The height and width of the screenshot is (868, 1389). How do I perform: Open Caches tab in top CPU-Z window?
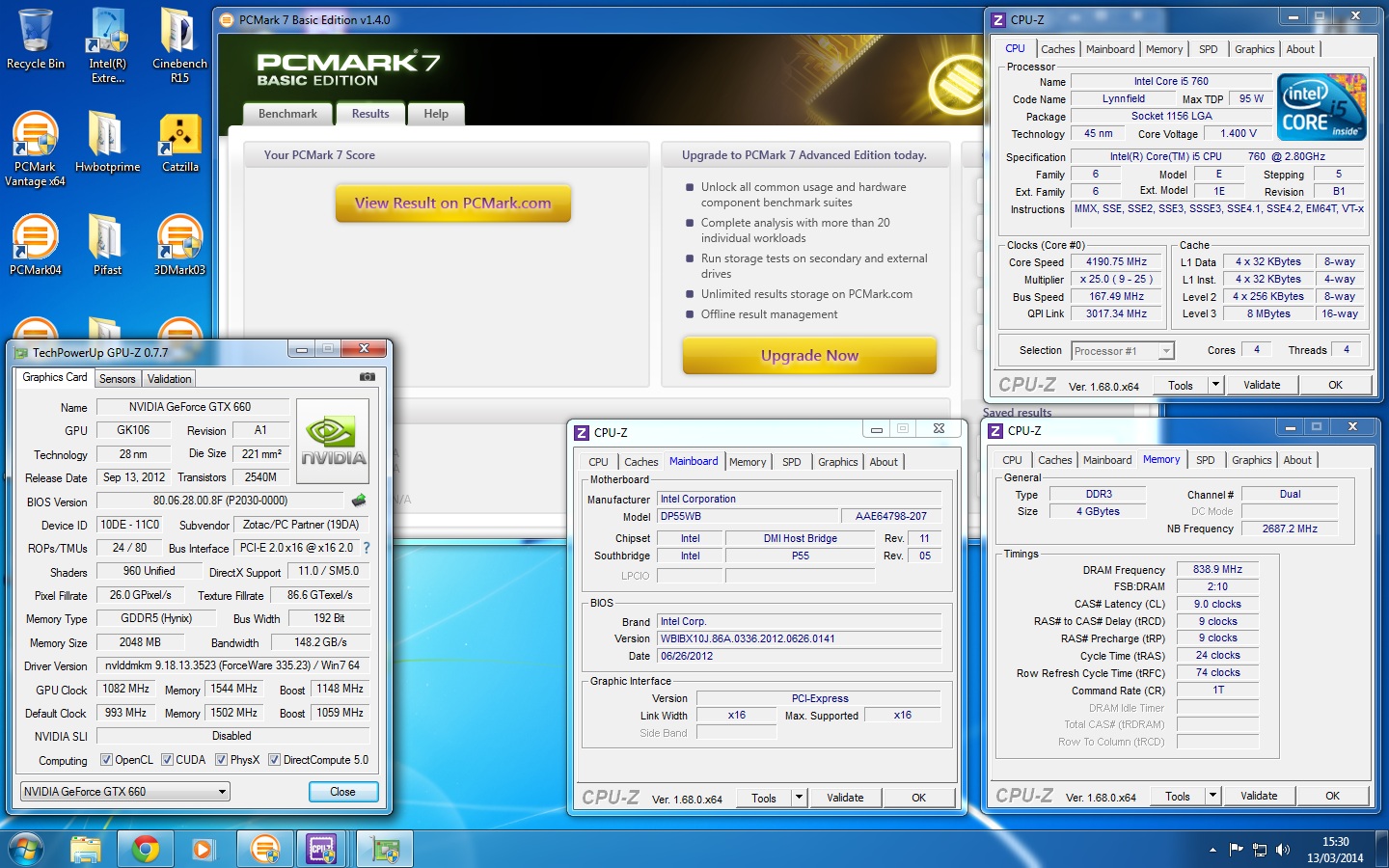pyautogui.click(x=1058, y=49)
